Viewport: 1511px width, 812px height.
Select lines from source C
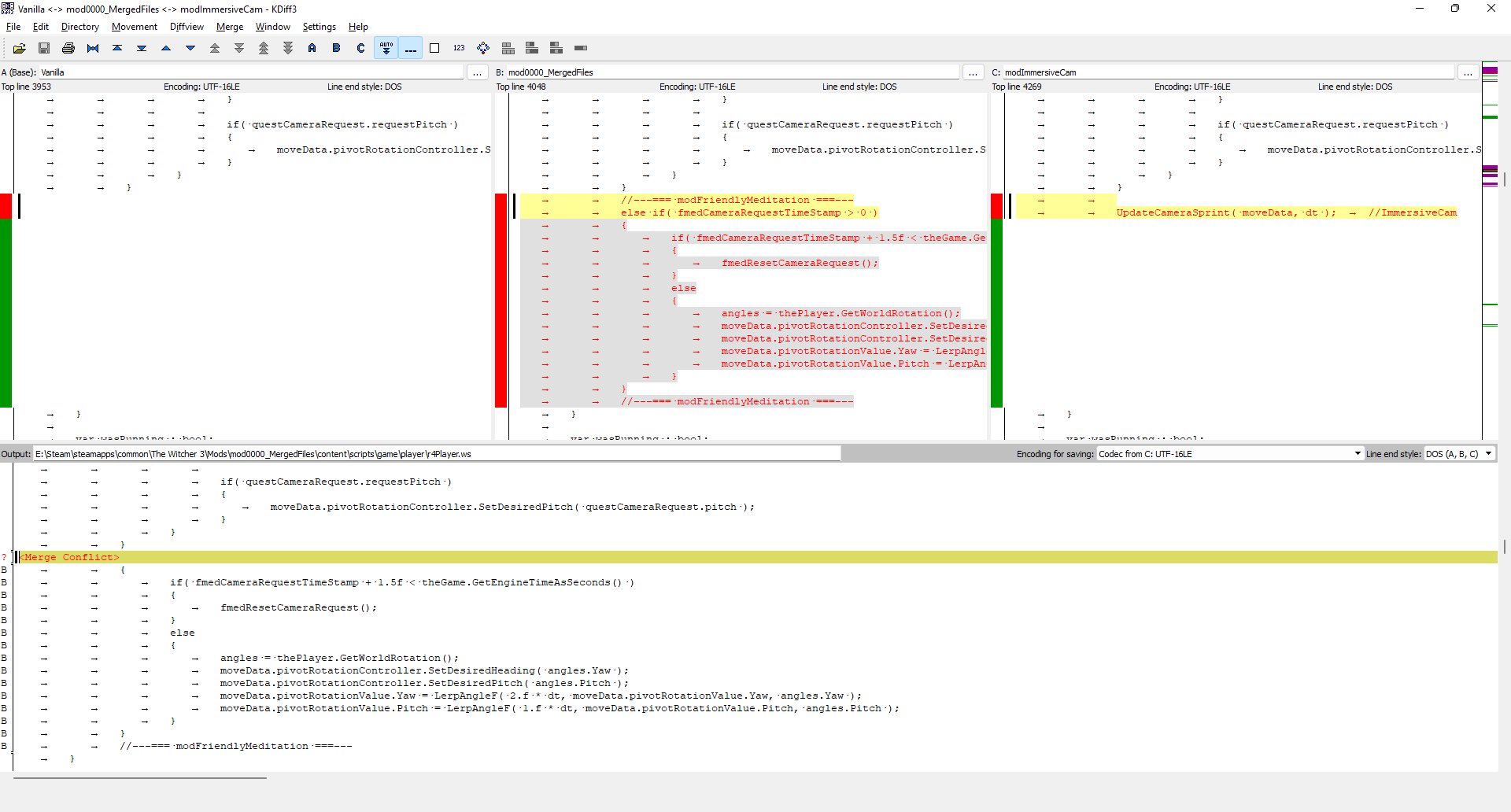click(x=361, y=48)
